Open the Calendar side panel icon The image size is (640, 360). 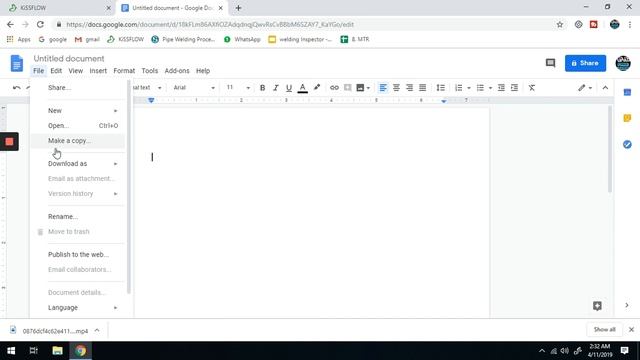coord(627,93)
